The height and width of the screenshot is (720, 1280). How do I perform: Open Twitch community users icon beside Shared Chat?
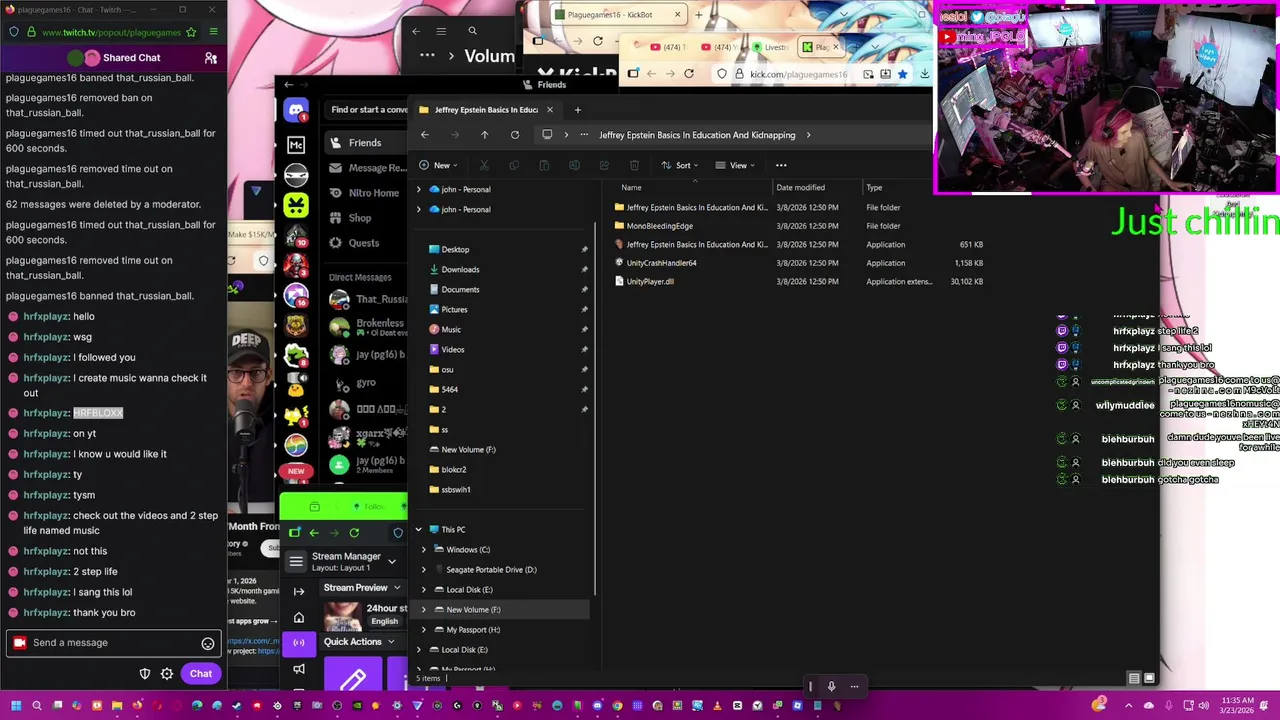210,58
